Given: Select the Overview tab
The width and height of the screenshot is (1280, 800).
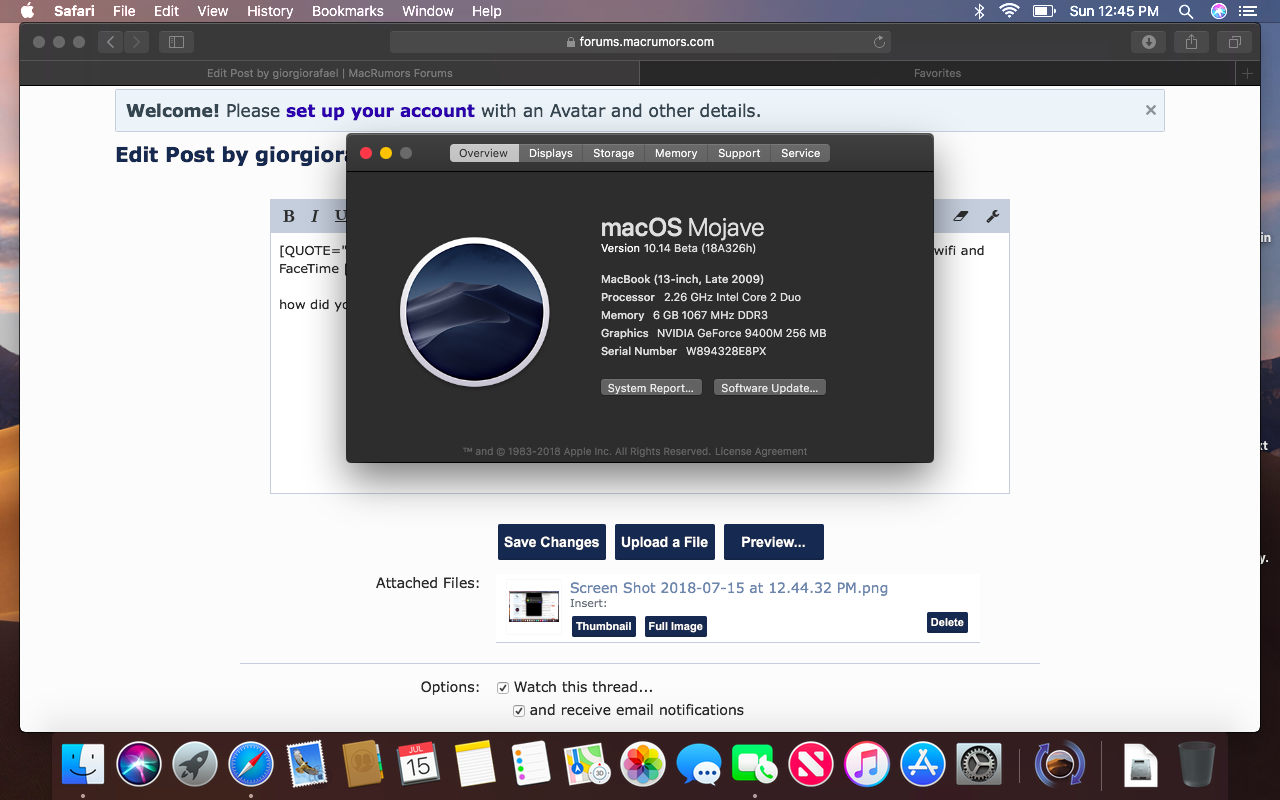Looking at the screenshot, I should coord(484,153).
